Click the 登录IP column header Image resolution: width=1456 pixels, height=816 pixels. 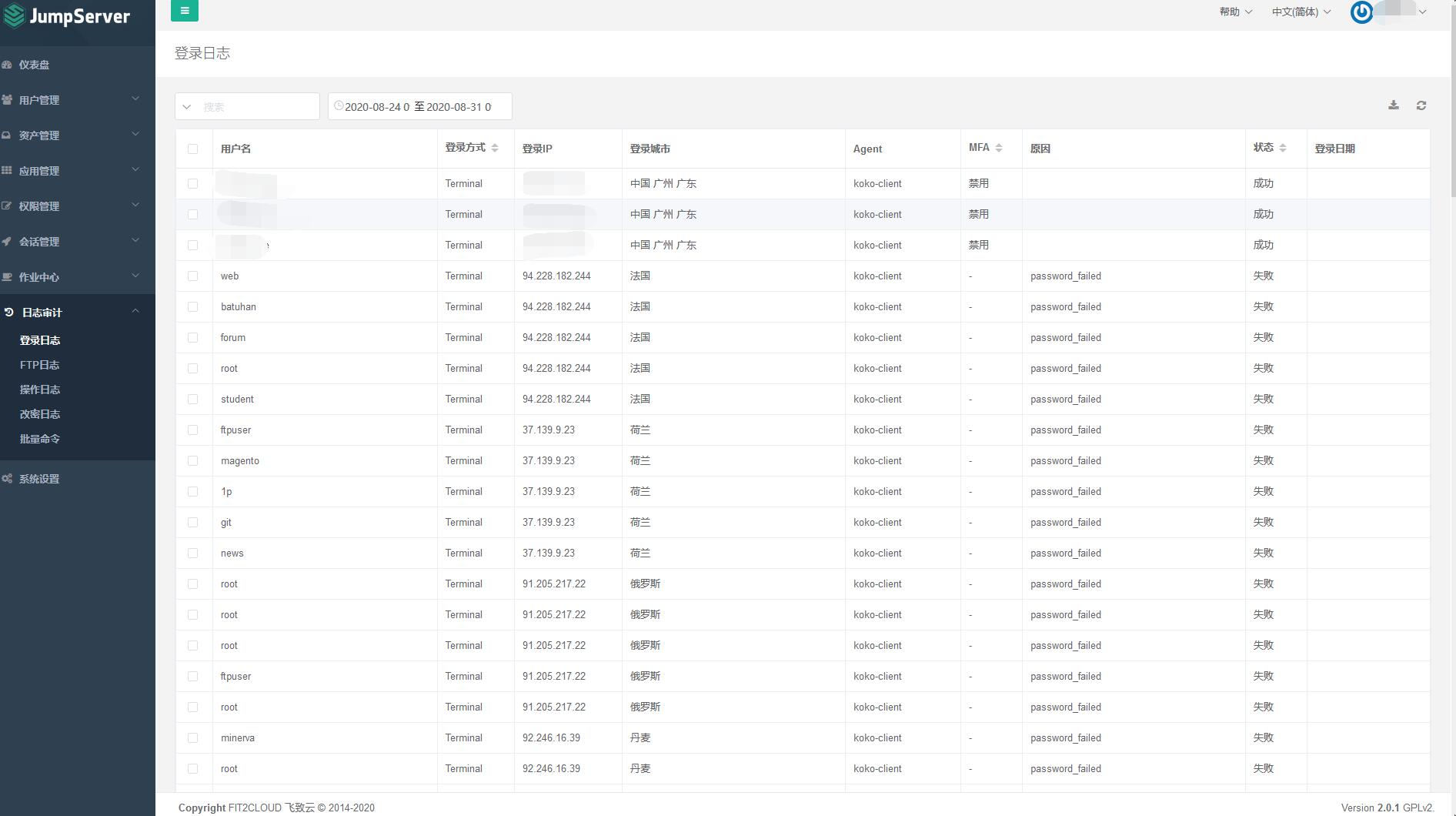(x=537, y=149)
